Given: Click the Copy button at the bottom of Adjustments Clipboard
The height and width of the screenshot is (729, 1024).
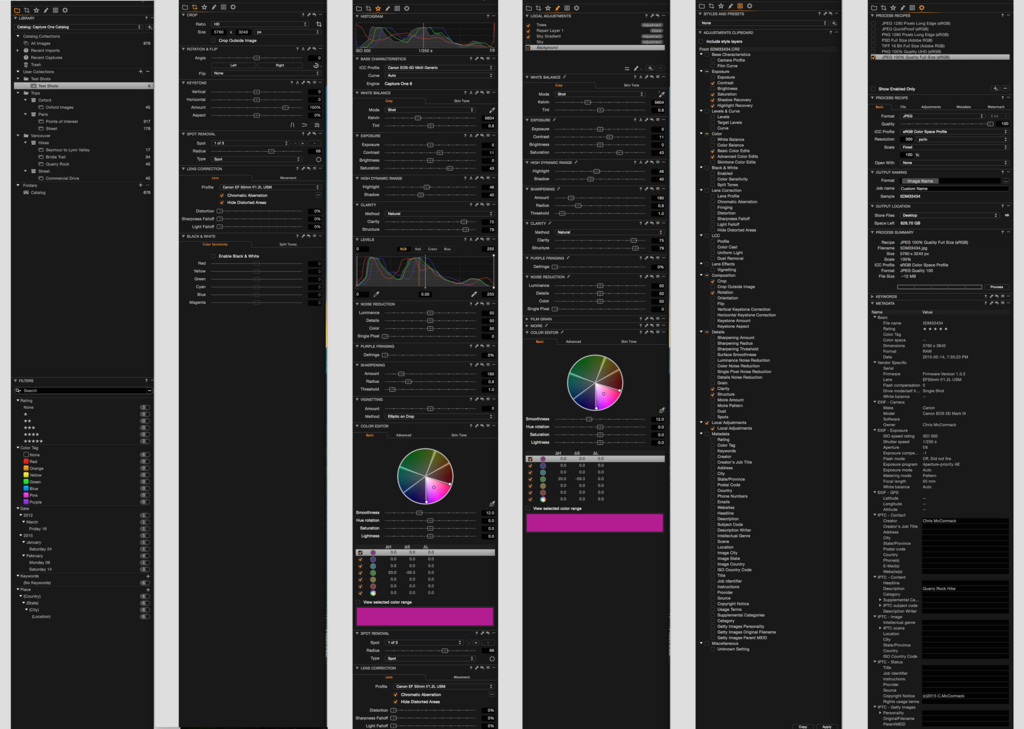Looking at the screenshot, I should pos(803,726).
